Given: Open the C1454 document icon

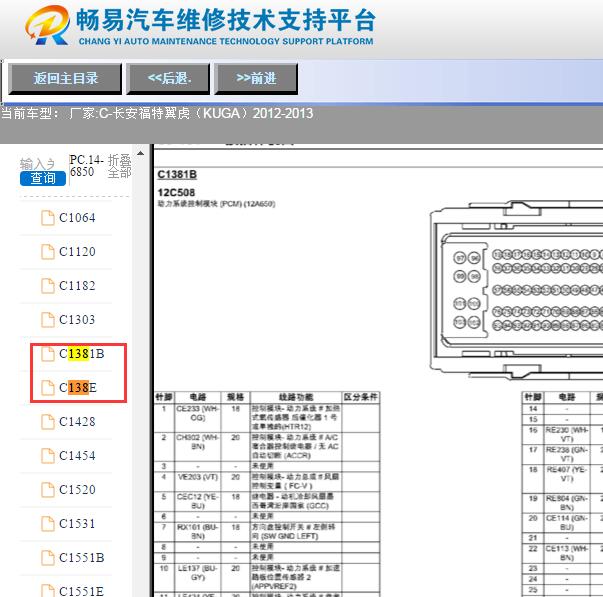Looking at the screenshot, I should [x=48, y=456].
